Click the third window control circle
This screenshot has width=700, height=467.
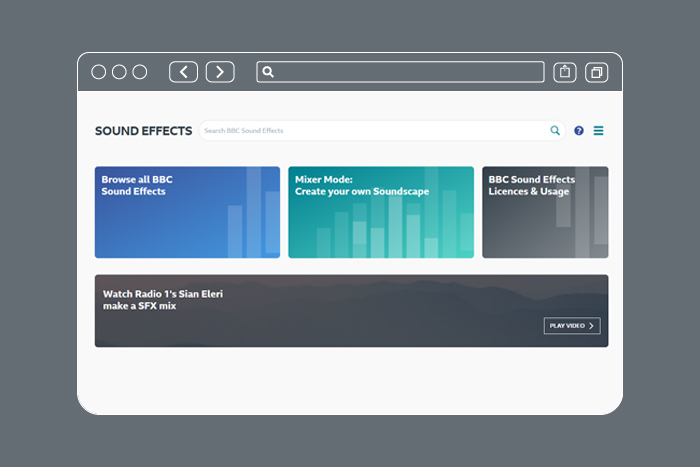click(x=140, y=72)
